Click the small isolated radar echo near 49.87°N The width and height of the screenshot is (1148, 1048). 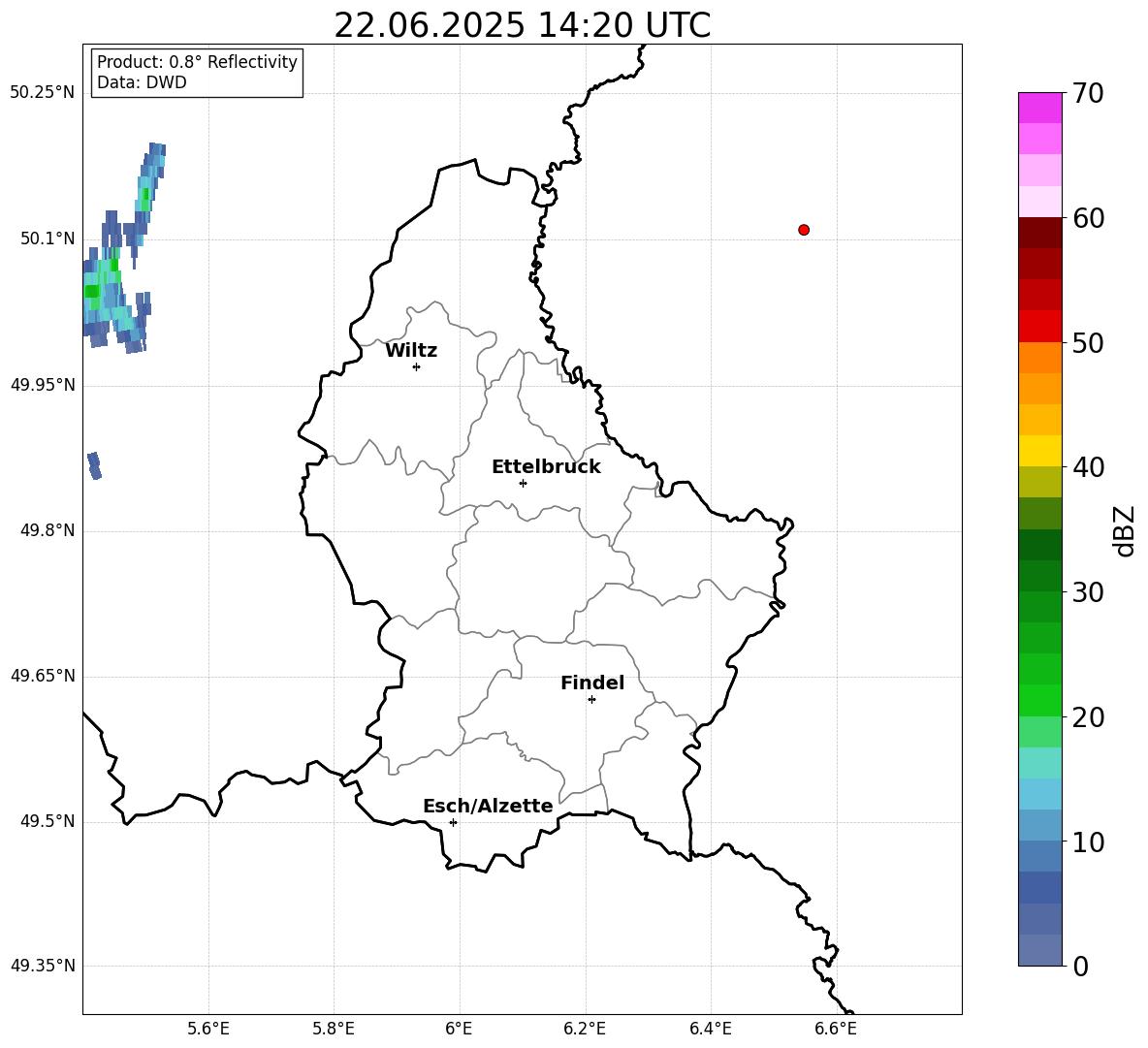click(94, 465)
